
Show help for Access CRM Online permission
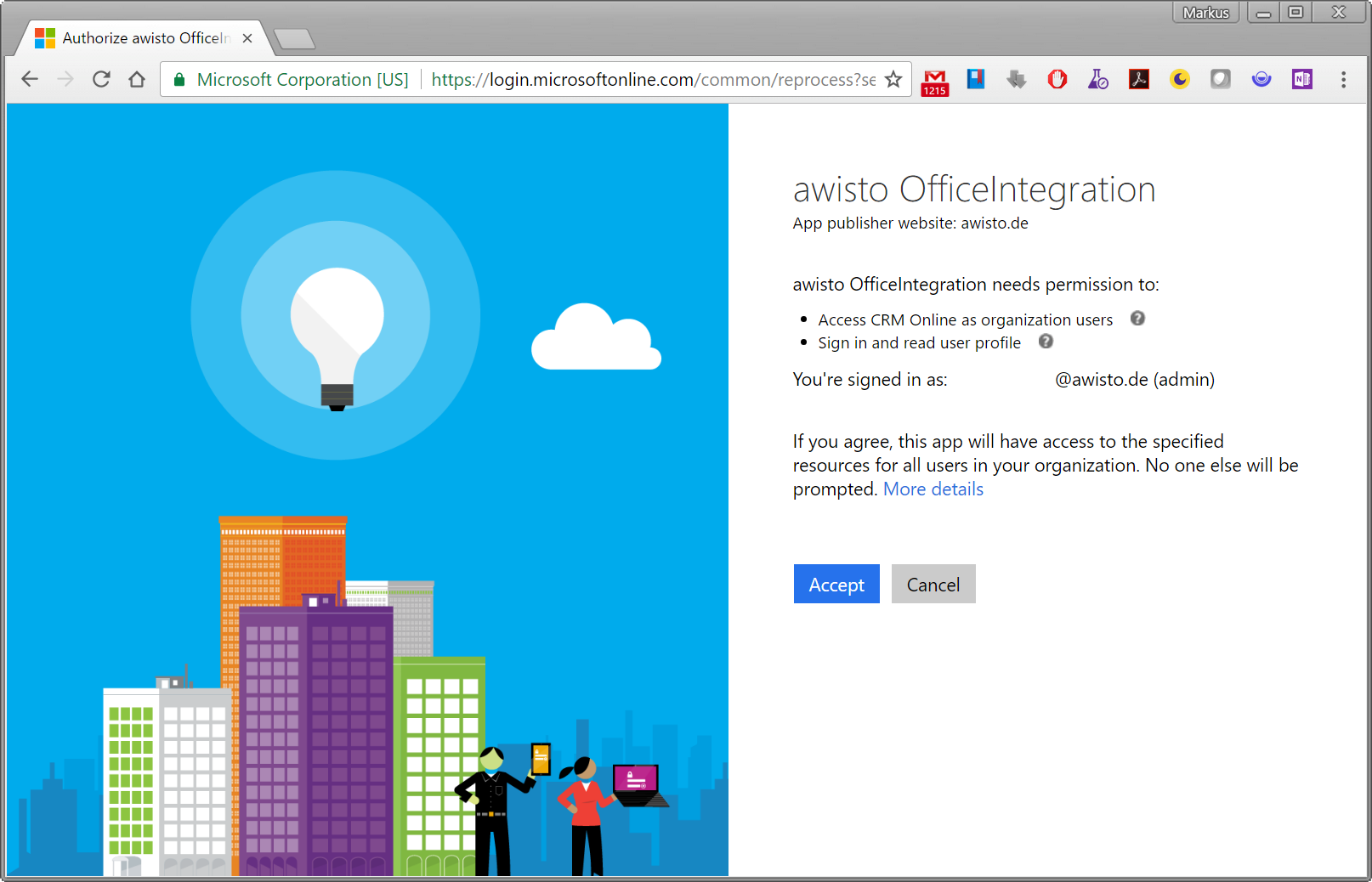coord(1137,318)
